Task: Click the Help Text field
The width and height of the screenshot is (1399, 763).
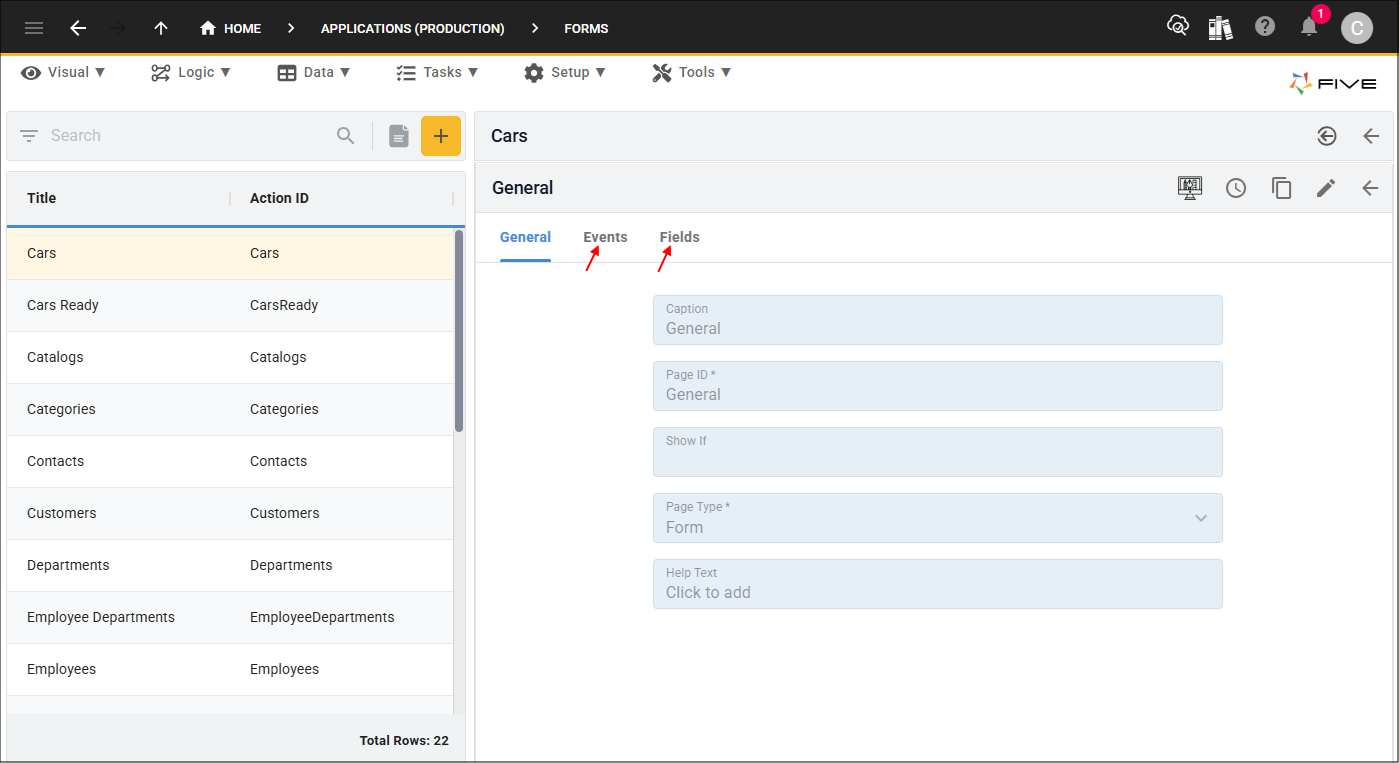Action: (937, 584)
